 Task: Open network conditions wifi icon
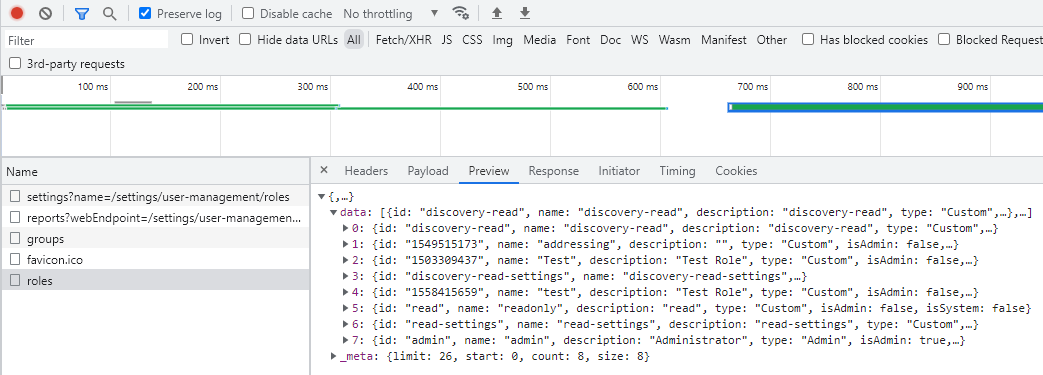(x=460, y=13)
